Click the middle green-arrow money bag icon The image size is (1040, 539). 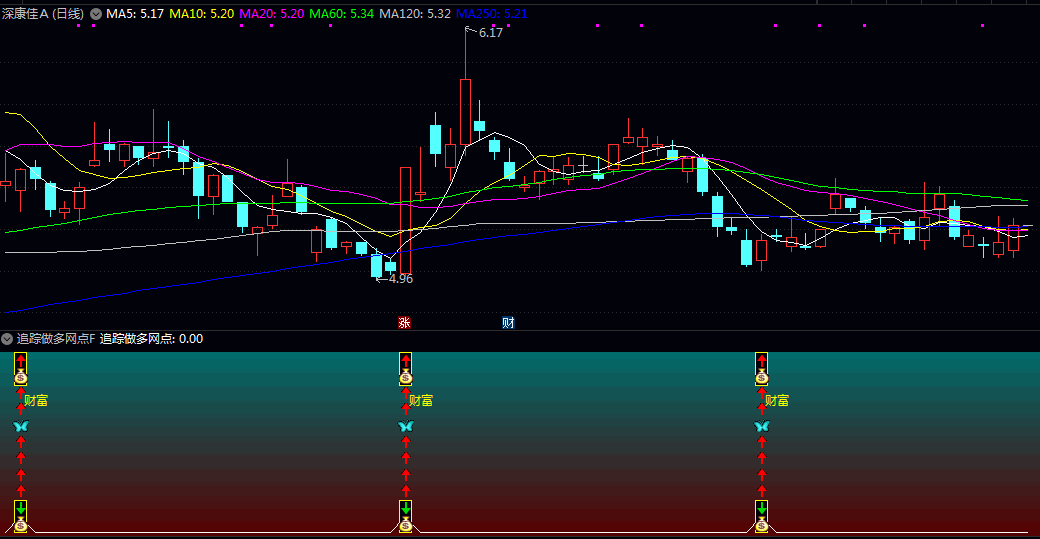click(x=406, y=516)
